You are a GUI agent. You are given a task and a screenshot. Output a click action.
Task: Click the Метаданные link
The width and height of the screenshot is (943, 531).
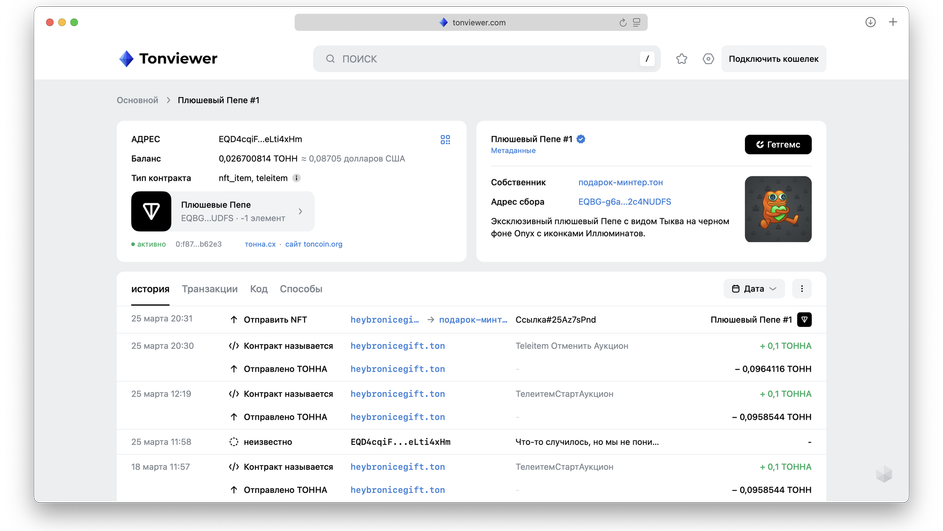click(x=513, y=150)
